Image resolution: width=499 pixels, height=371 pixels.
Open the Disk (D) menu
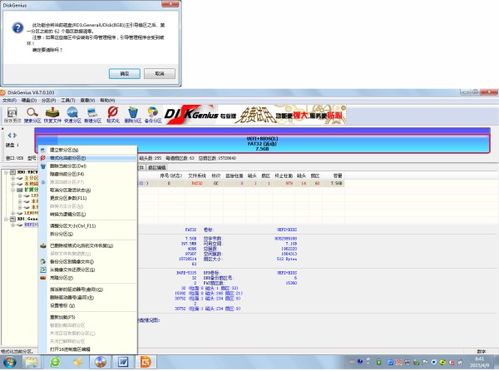point(29,100)
